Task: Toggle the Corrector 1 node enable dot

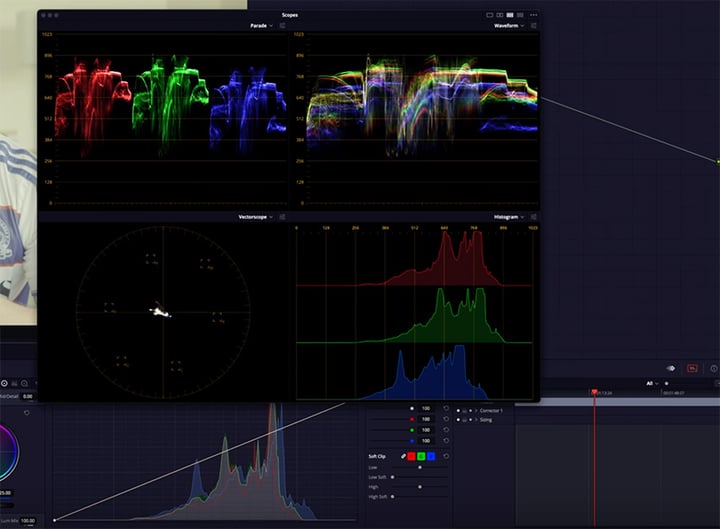Action: [x=458, y=410]
